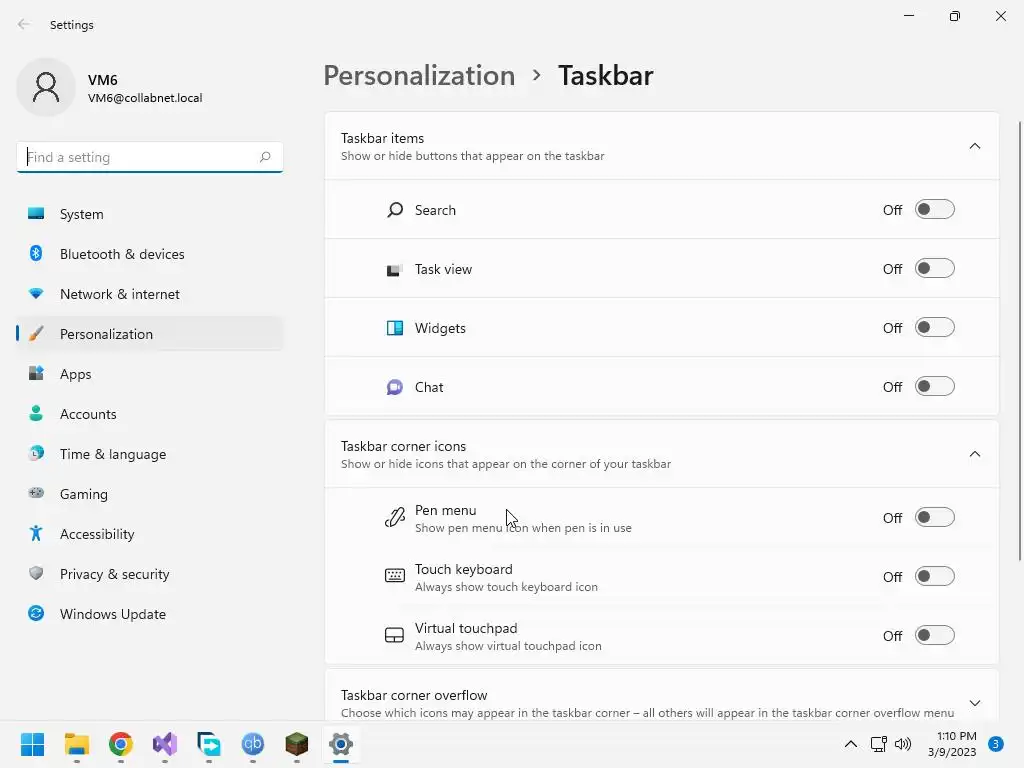Viewport: 1024px width, 768px height.
Task: Click the Search magnifier icon in Taskbar items
Action: point(394,210)
